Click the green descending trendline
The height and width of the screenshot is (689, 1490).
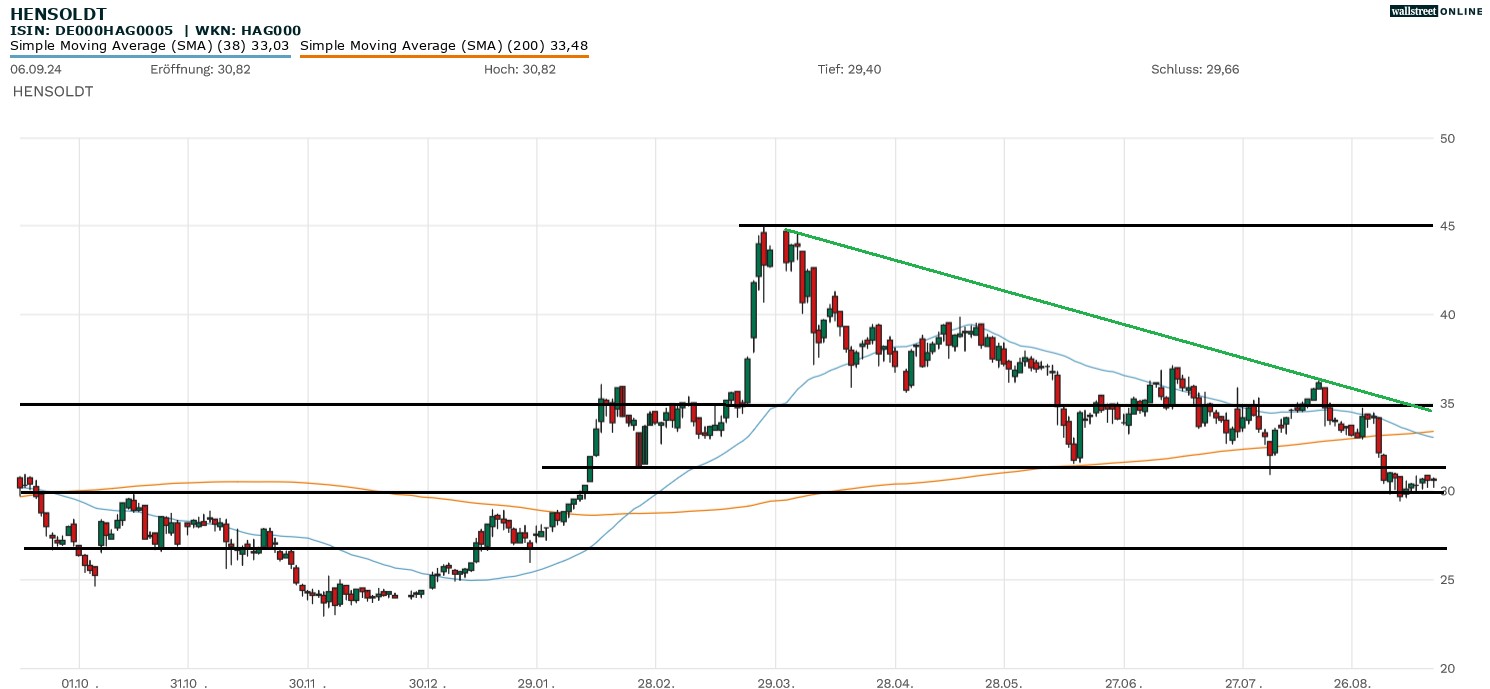[1108, 320]
